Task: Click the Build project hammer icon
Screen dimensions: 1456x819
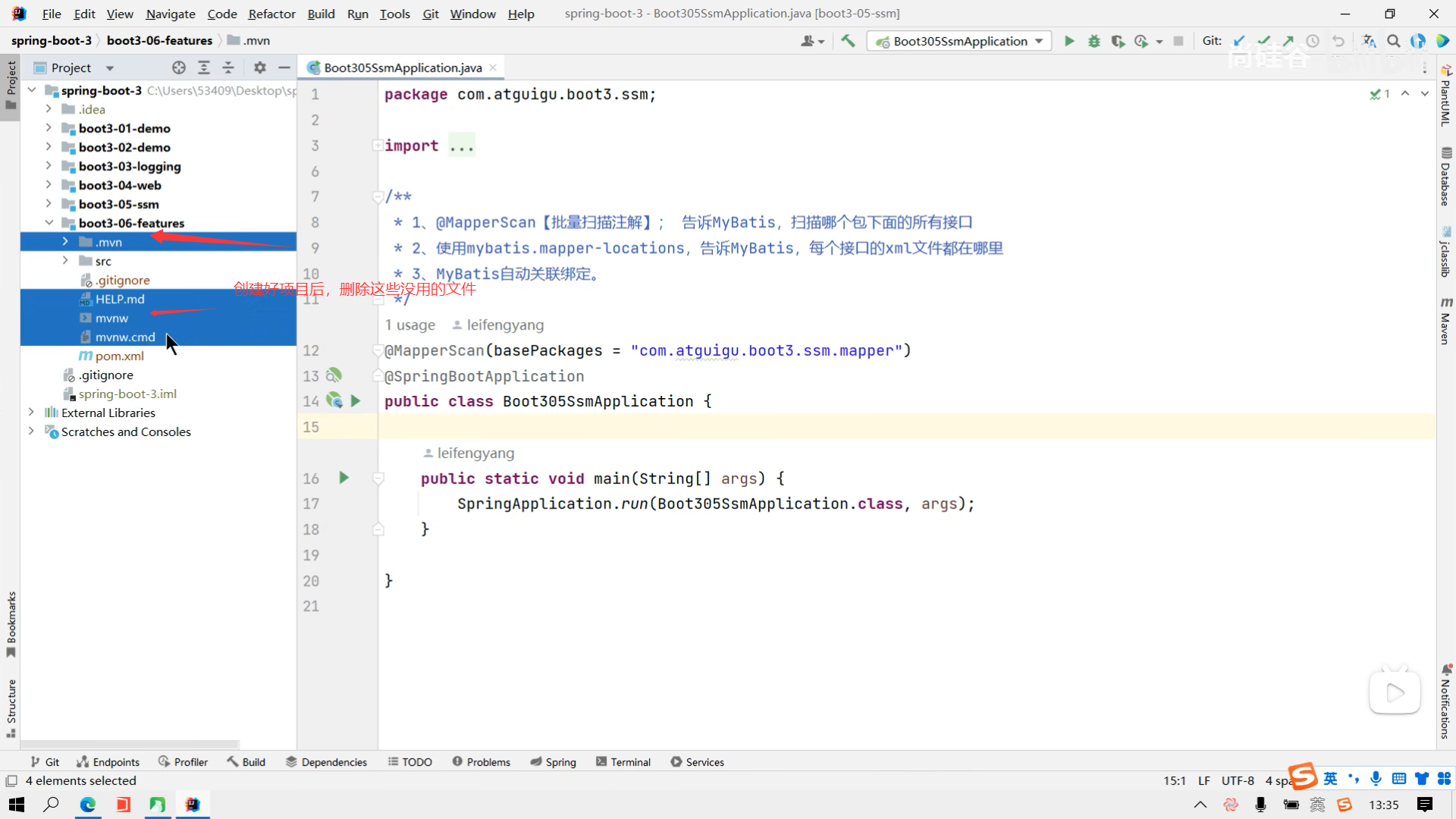Action: pyautogui.click(x=849, y=41)
